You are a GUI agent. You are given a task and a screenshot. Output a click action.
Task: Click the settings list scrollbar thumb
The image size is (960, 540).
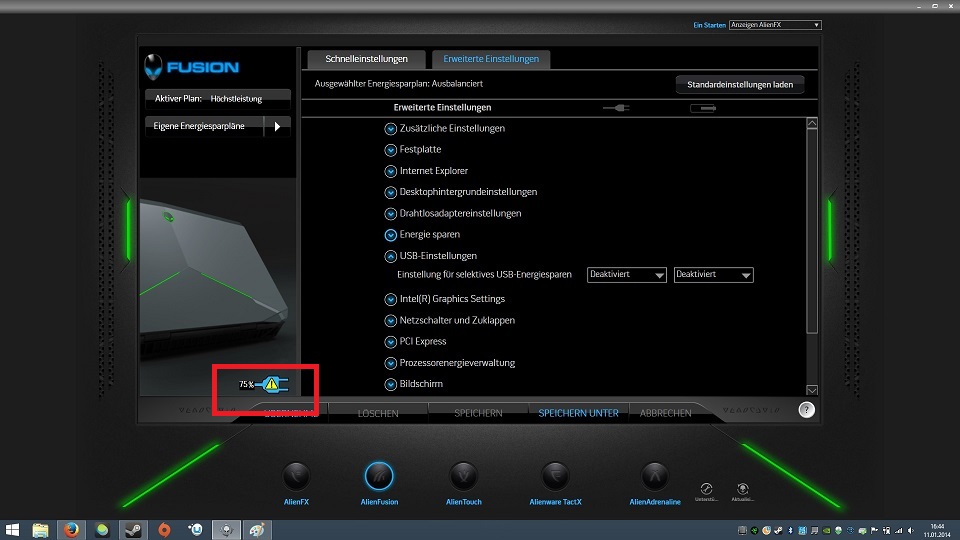click(x=812, y=231)
